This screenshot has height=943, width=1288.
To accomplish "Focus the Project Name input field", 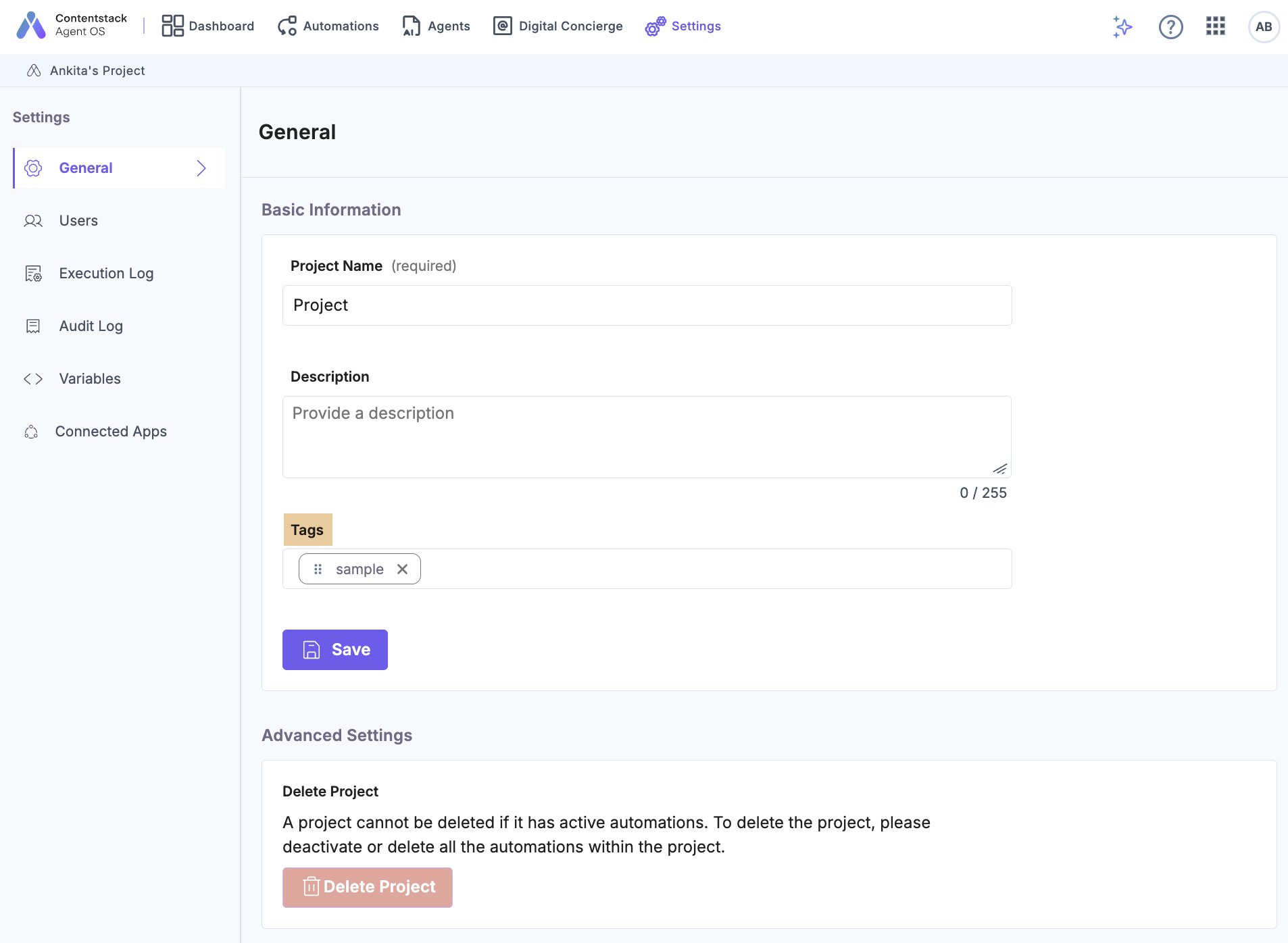I will [x=647, y=305].
